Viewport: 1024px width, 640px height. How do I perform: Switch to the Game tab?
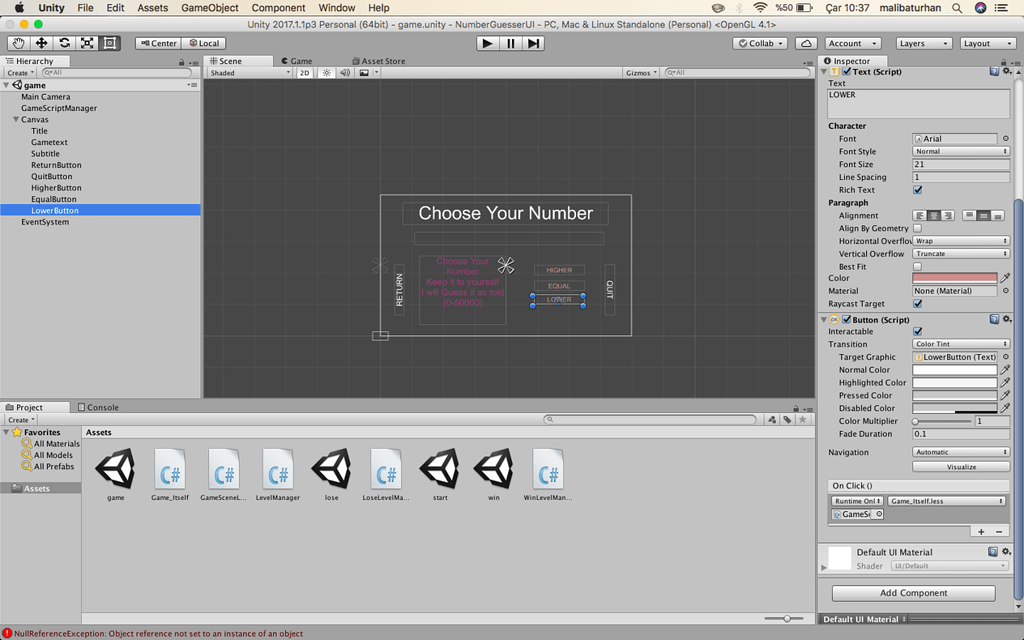point(298,61)
